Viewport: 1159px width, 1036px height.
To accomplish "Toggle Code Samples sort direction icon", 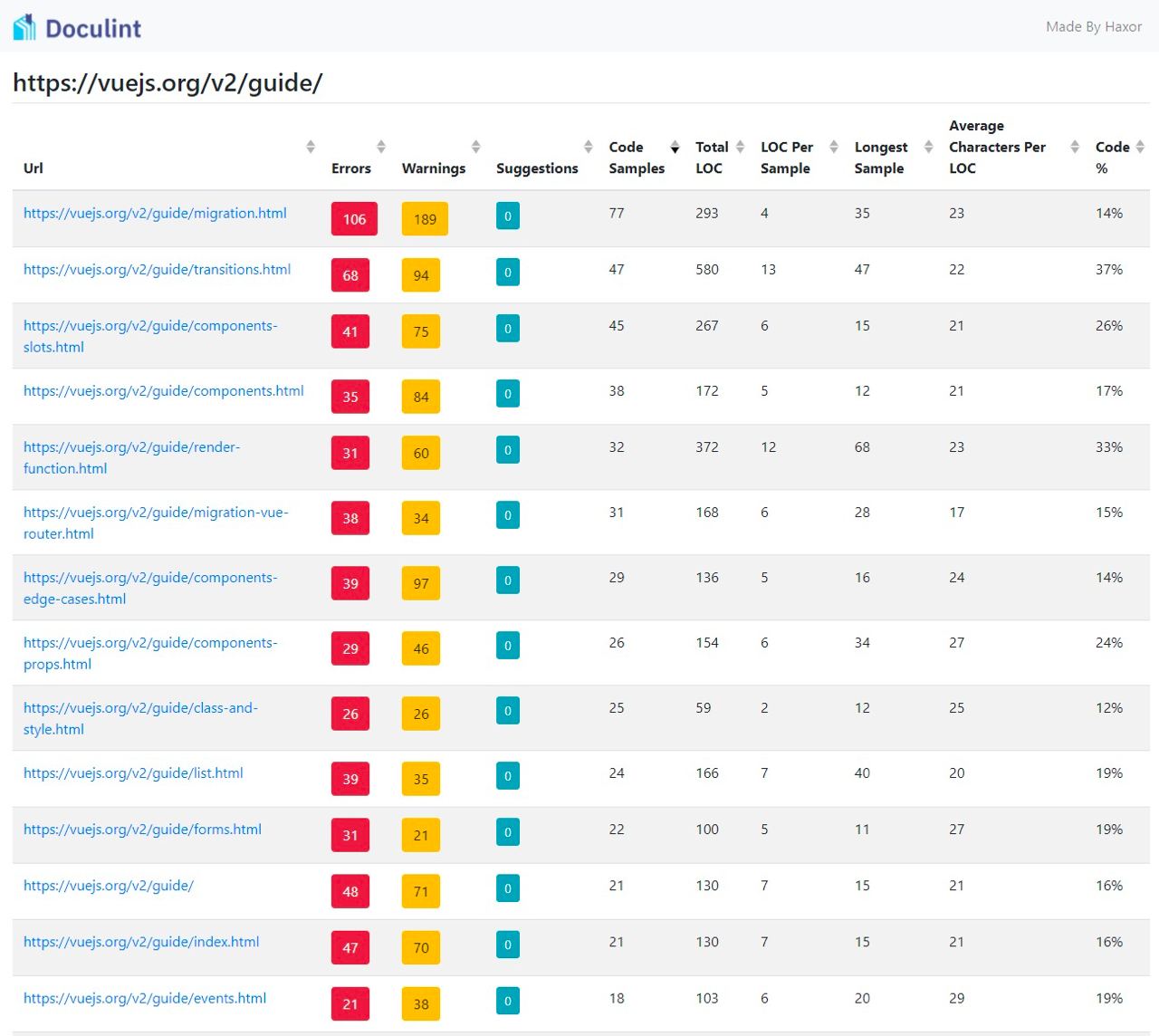I will (x=675, y=147).
